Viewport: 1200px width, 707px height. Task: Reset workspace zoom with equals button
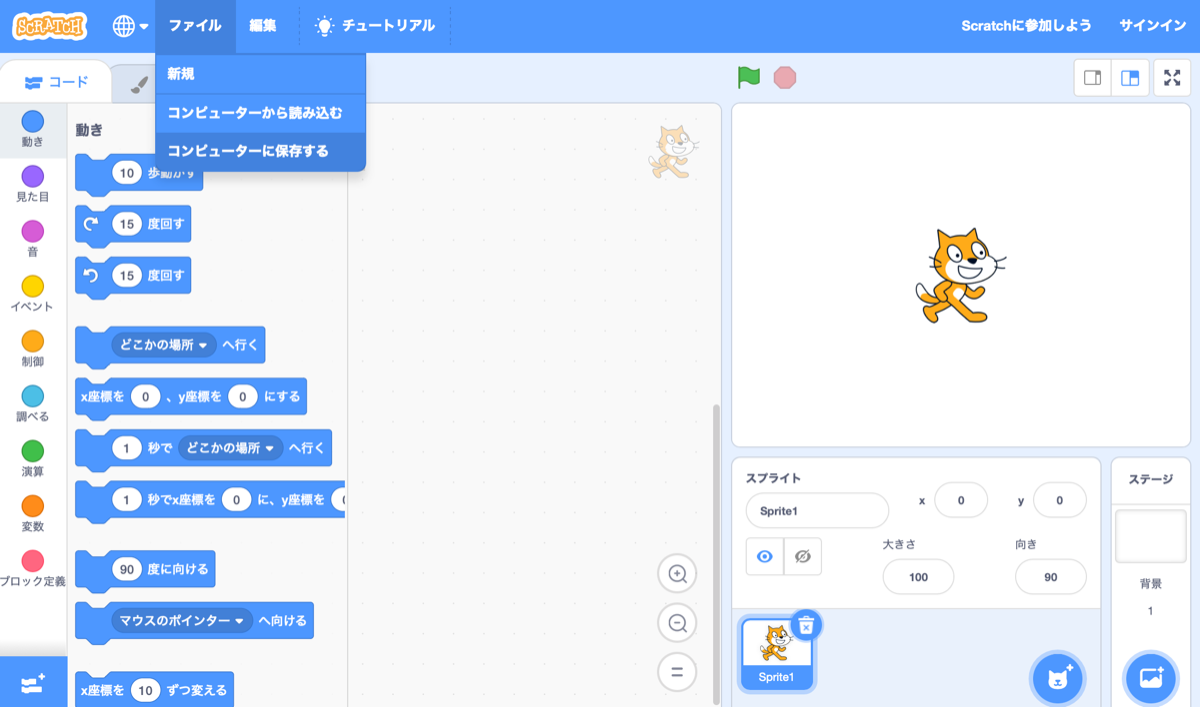coord(677,672)
